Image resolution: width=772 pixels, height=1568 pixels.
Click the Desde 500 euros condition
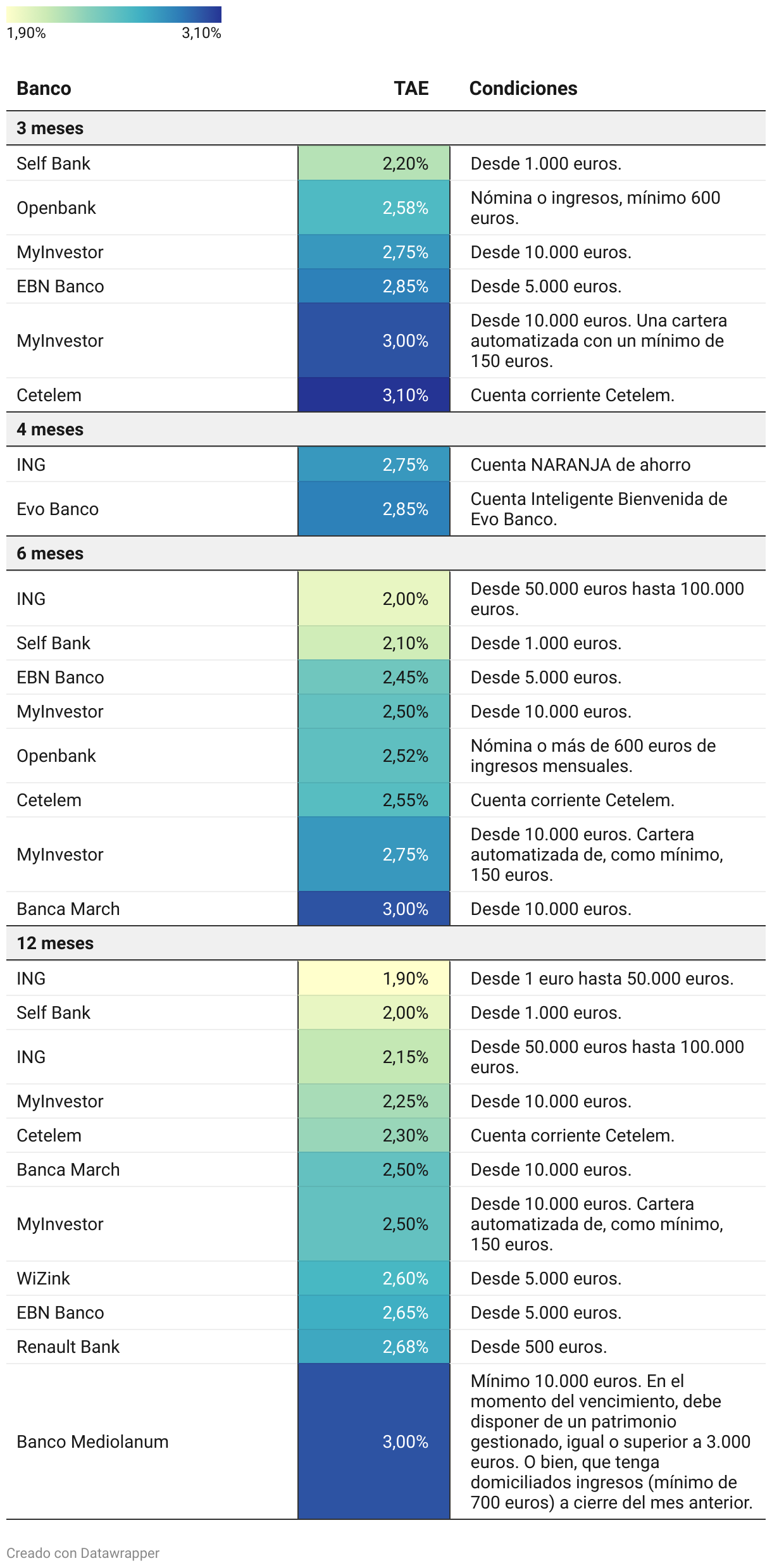click(x=539, y=1347)
